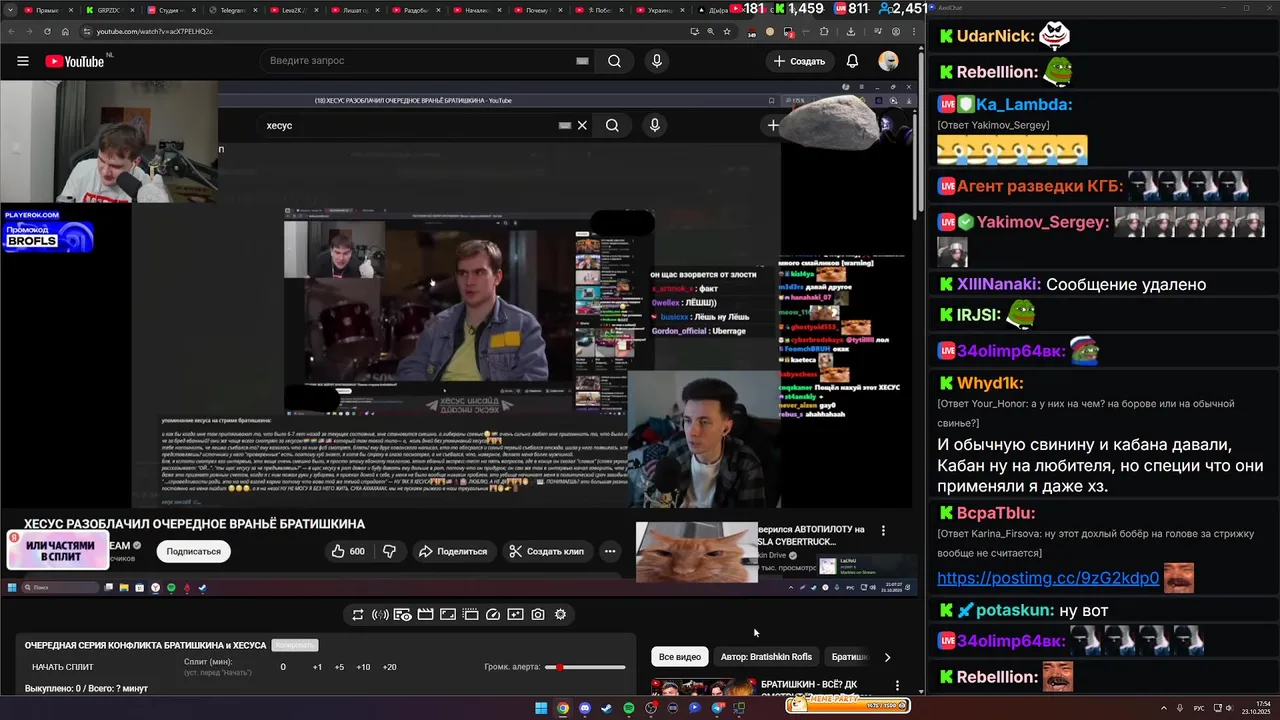Open Steam from the taskbar

606,708
